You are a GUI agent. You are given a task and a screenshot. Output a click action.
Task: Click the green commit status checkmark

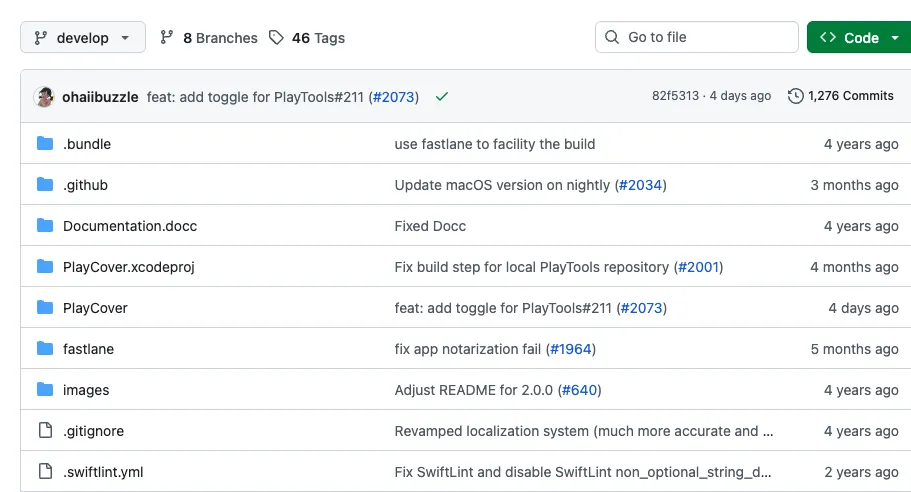[442, 96]
